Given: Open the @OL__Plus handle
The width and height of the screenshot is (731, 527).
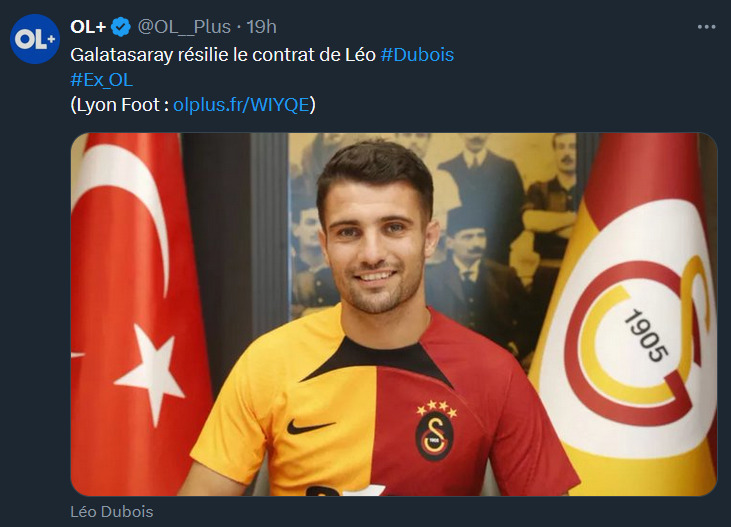Looking at the screenshot, I should (184, 27).
